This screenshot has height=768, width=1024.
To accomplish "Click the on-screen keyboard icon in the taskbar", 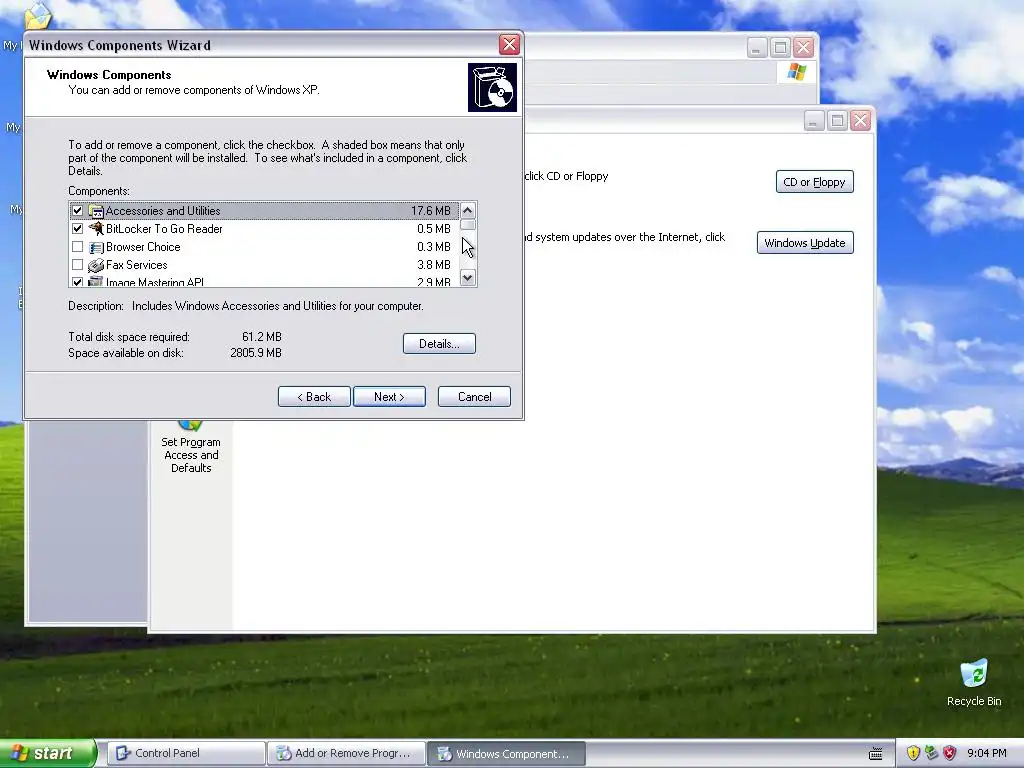I will 876,754.
